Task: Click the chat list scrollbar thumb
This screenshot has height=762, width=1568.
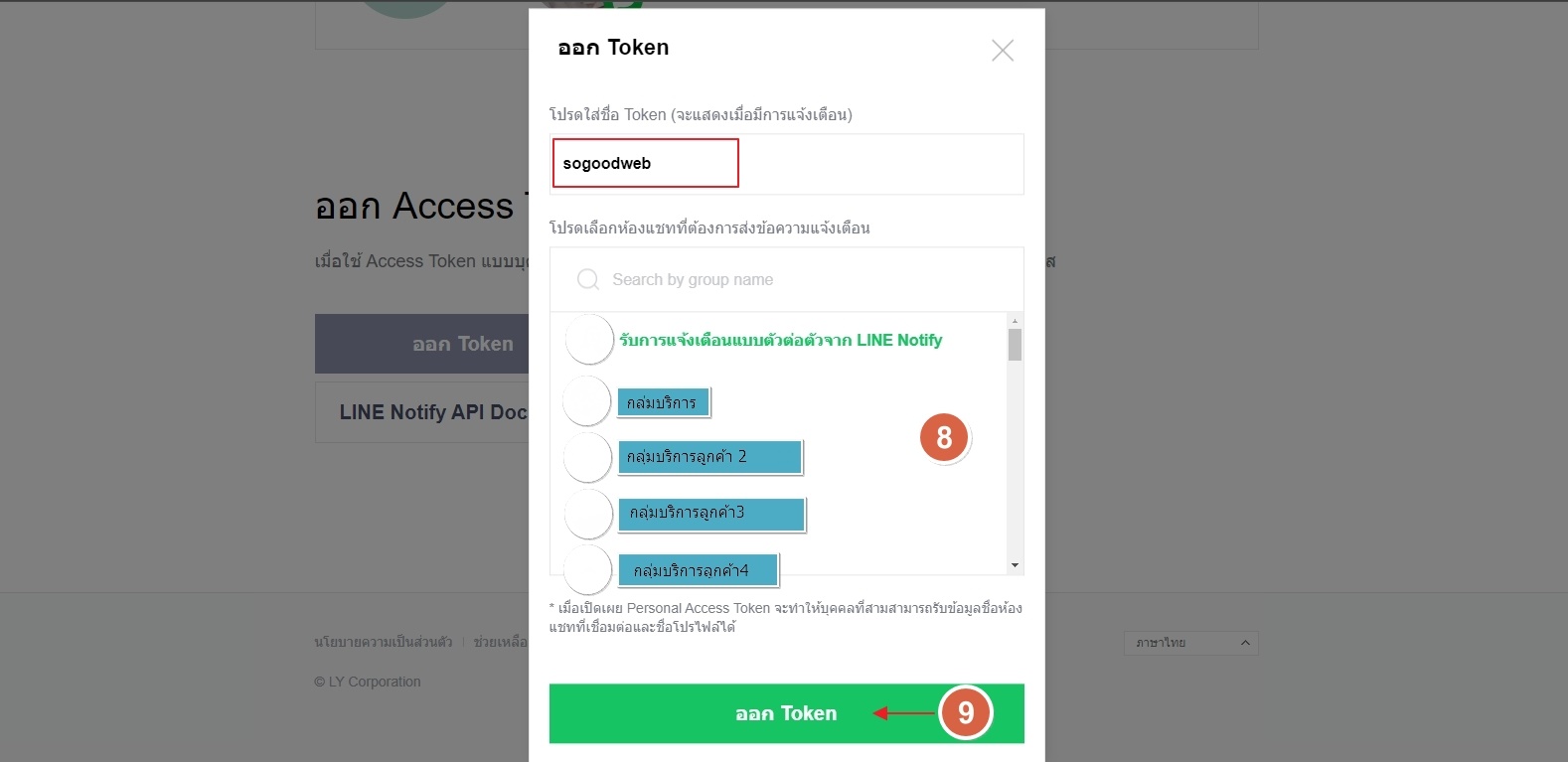Action: (1015, 345)
